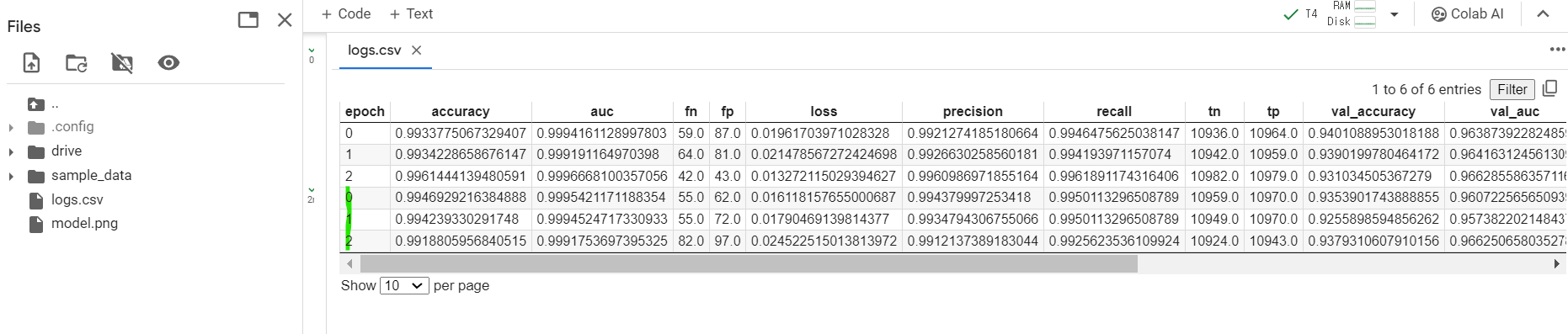Click the mount Drive icon
The width and height of the screenshot is (1568, 334).
click(x=122, y=63)
